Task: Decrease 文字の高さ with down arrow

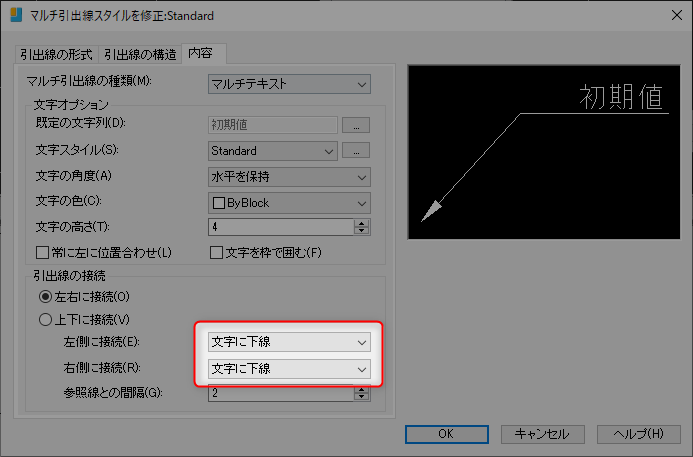Action: 362,231
